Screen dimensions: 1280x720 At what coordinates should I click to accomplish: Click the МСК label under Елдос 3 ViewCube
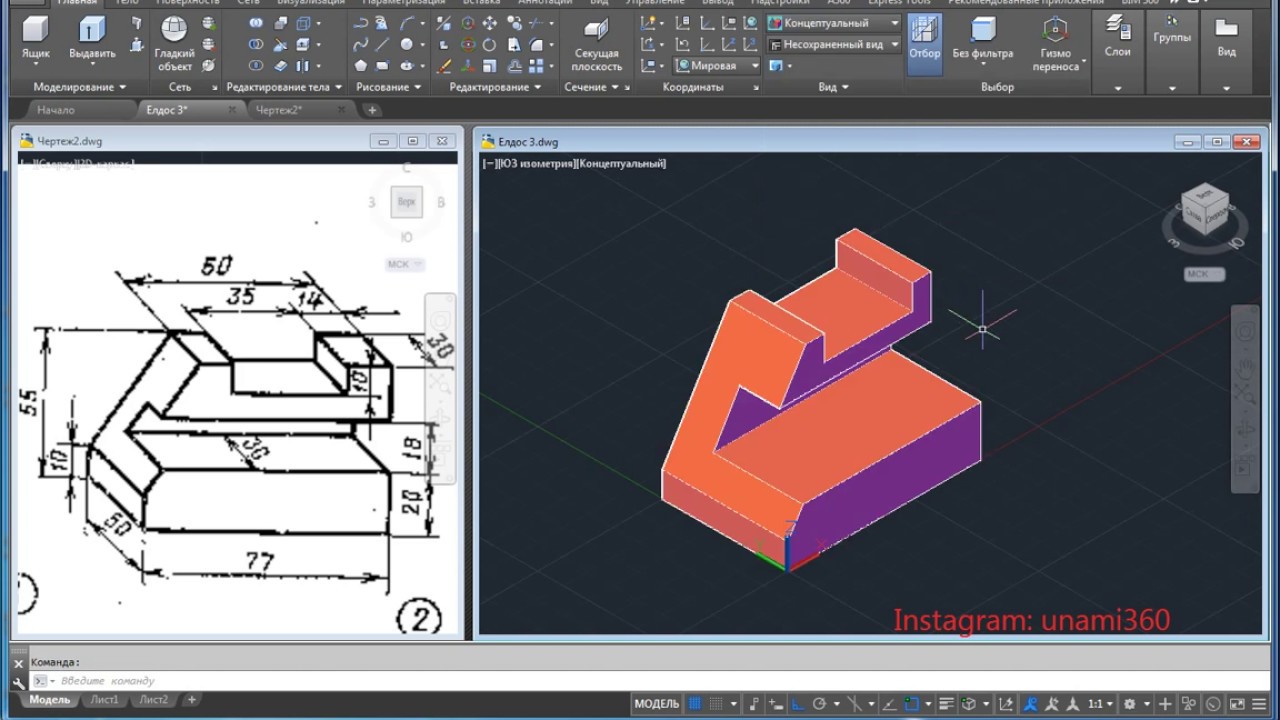pos(1204,274)
